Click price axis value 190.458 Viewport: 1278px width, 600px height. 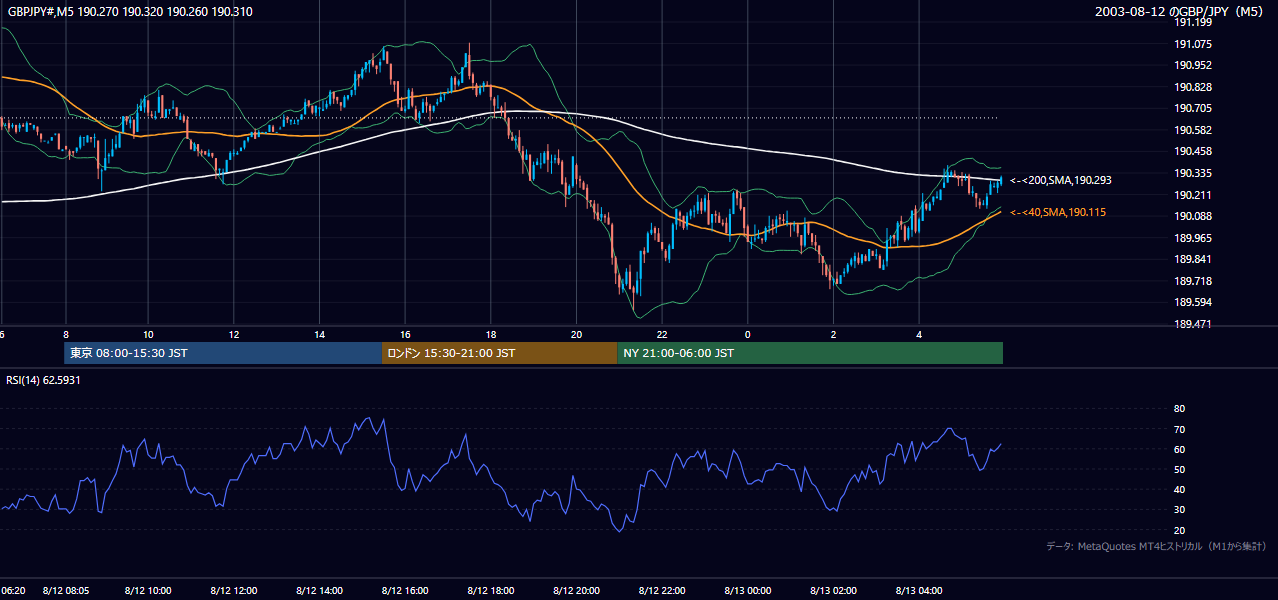(1193, 151)
